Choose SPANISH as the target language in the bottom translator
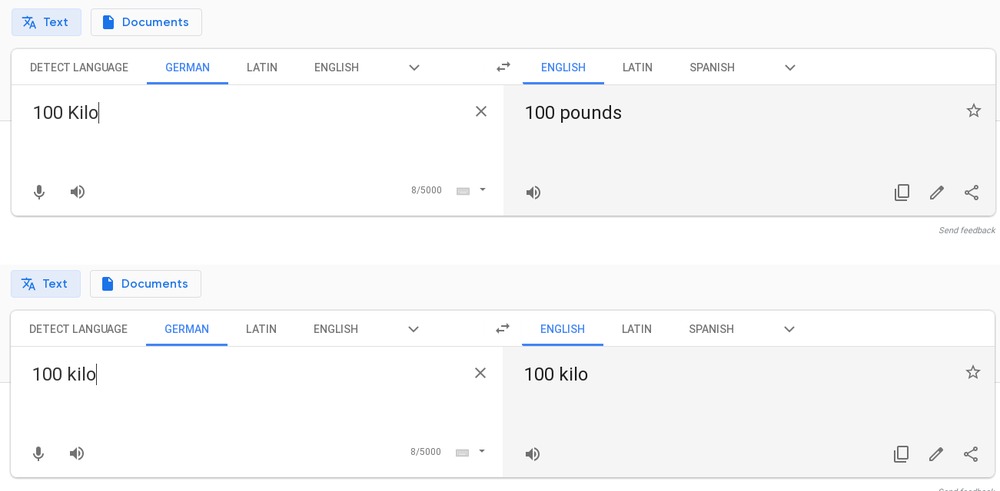The height and width of the screenshot is (491, 1000). [x=711, y=329]
